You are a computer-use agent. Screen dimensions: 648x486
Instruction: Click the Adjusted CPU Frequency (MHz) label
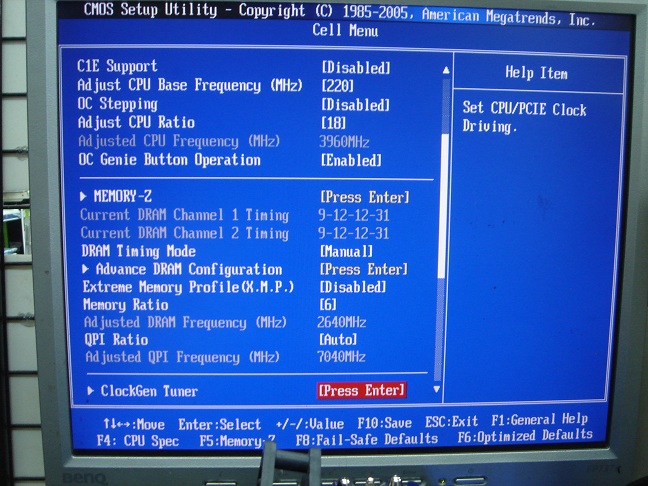(179, 141)
